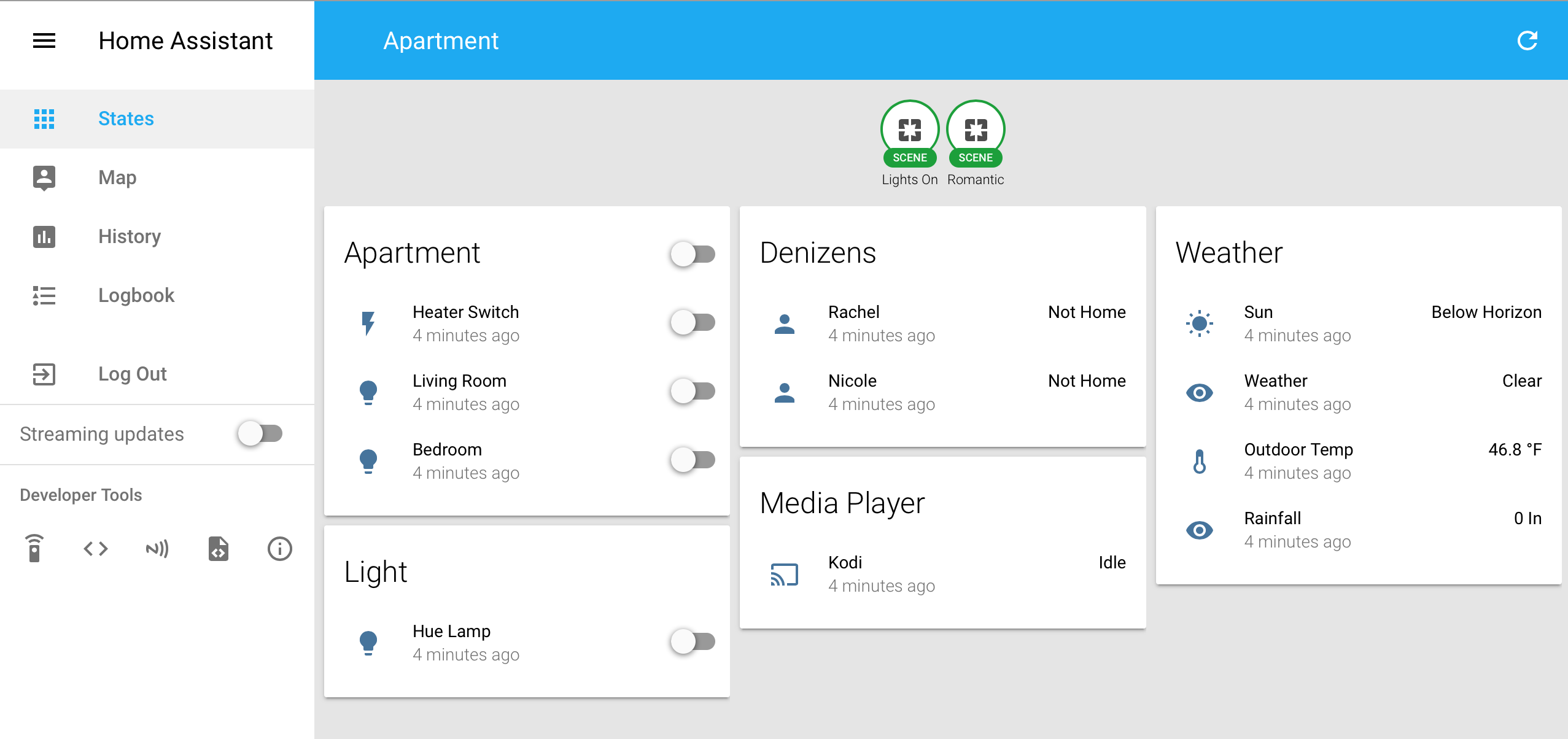
Task: Switch on the Hue Lamp toggle
Action: coord(693,641)
